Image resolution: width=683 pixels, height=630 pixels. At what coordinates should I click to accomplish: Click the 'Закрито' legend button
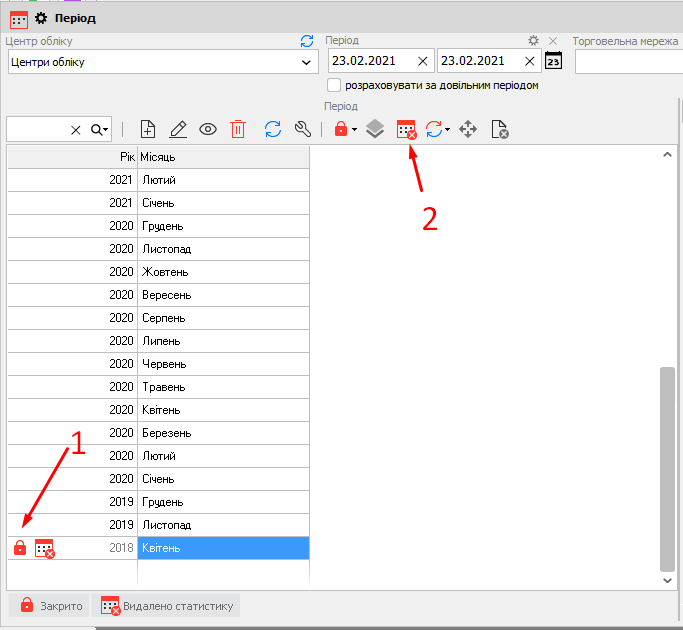click(x=50, y=605)
